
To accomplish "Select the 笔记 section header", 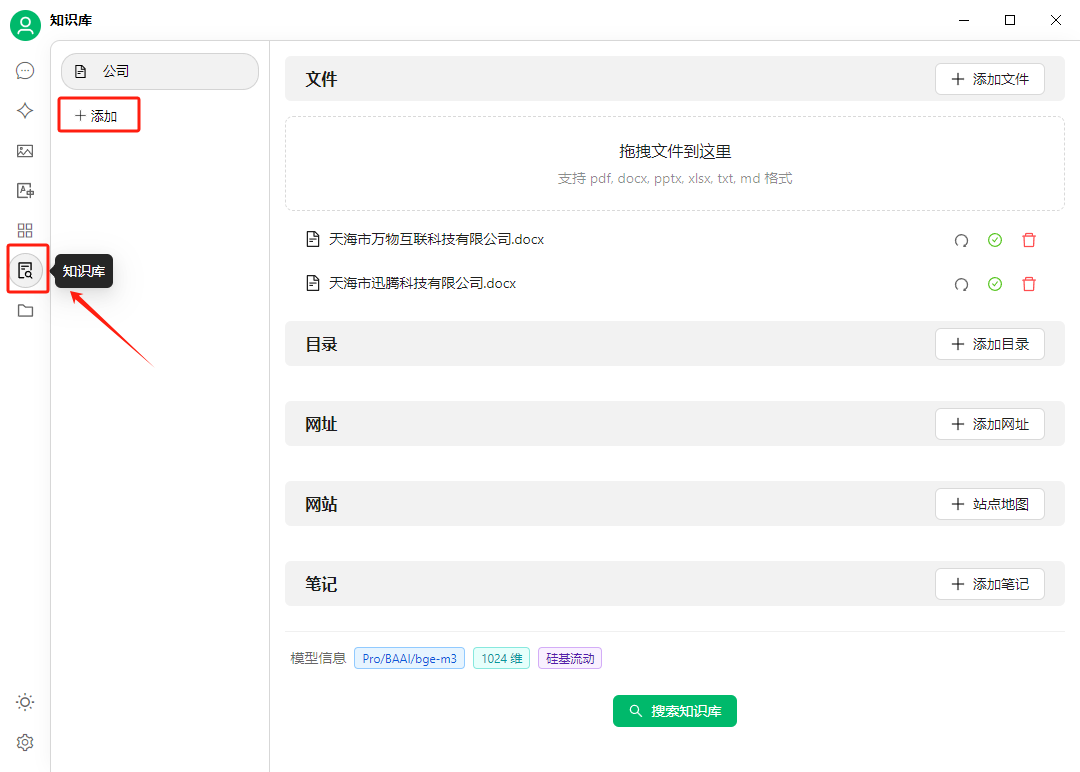I will pos(322,584).
